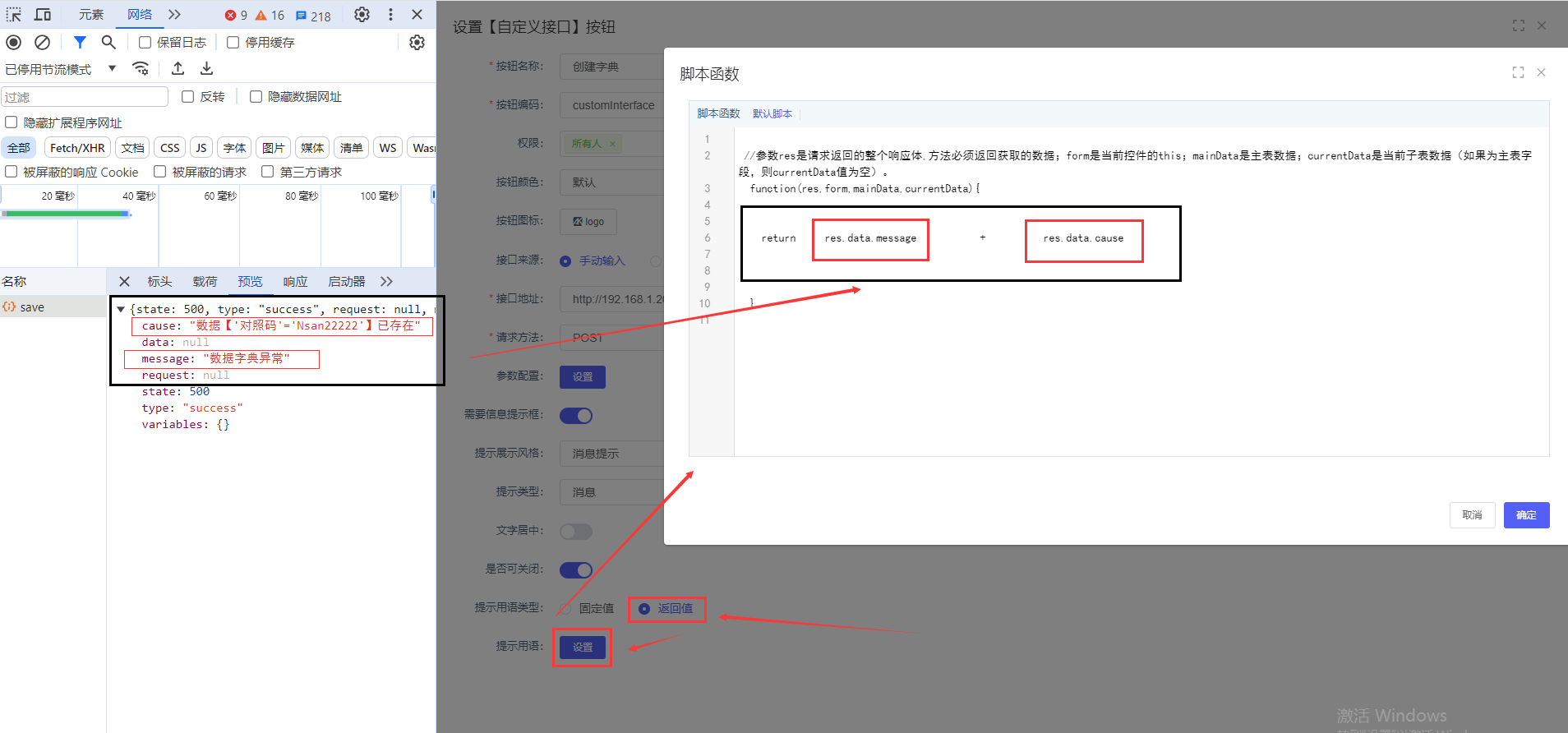The height and width of the screenshot is (733, 1568).
Task: Click the inspect element selector icon
Action: [x=14, y=15]
